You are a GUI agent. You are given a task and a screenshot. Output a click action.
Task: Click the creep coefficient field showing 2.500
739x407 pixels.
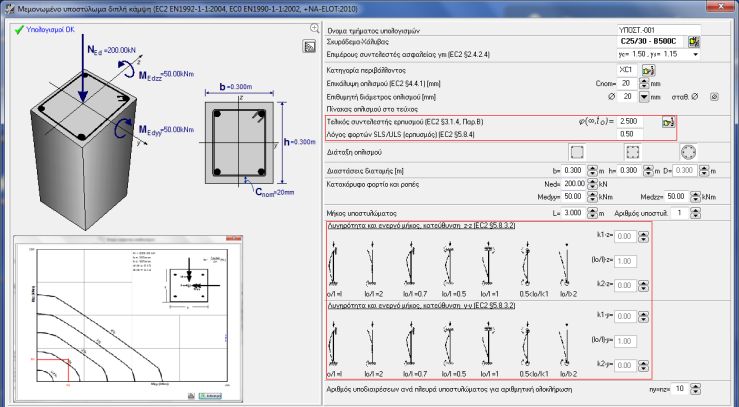point(630,122)
